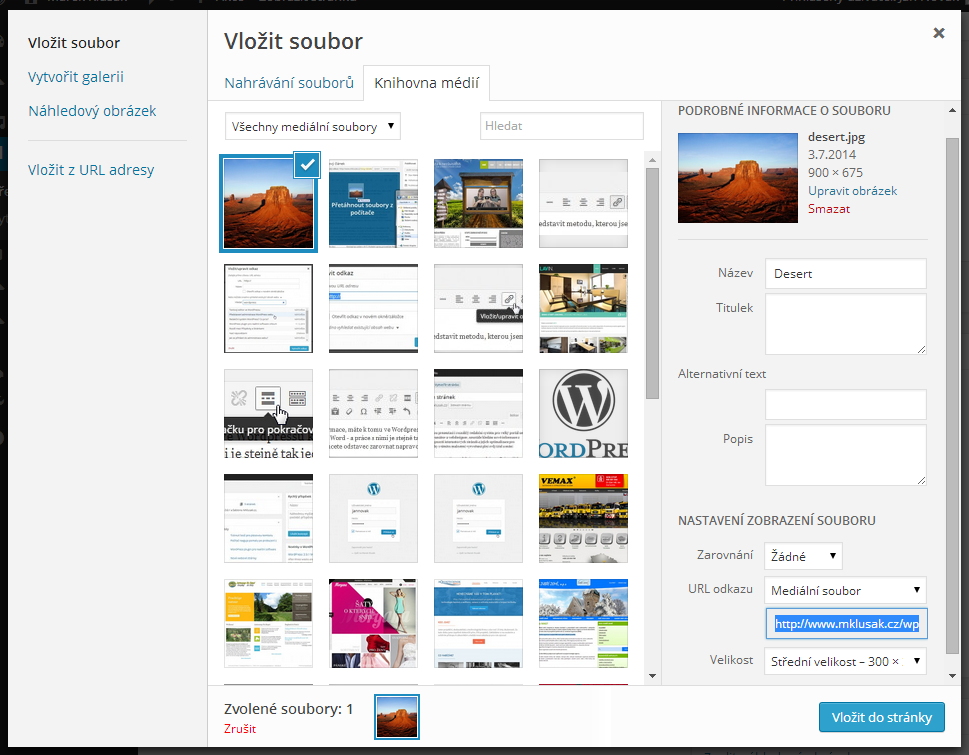Open Vložit soubor in sidebar

coord(74,43)
